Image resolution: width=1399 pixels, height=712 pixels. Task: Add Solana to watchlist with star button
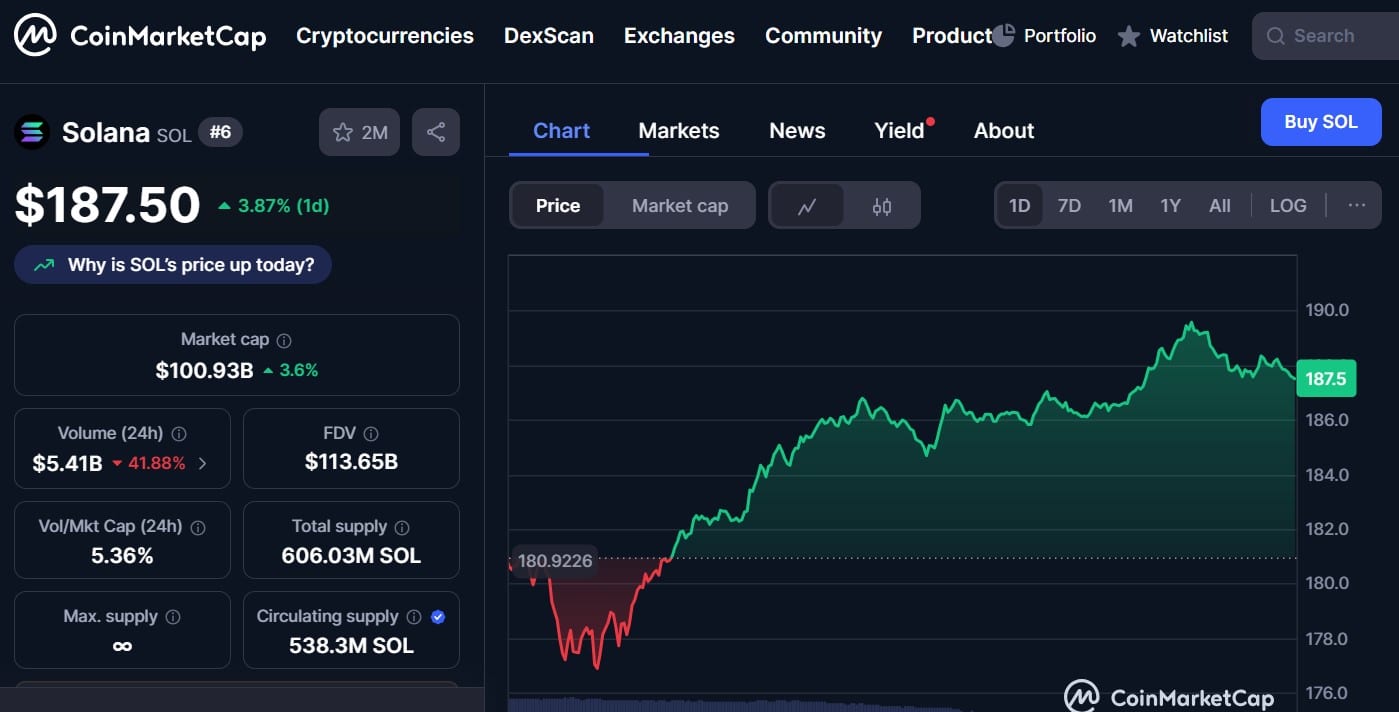[x=359, y=132]
